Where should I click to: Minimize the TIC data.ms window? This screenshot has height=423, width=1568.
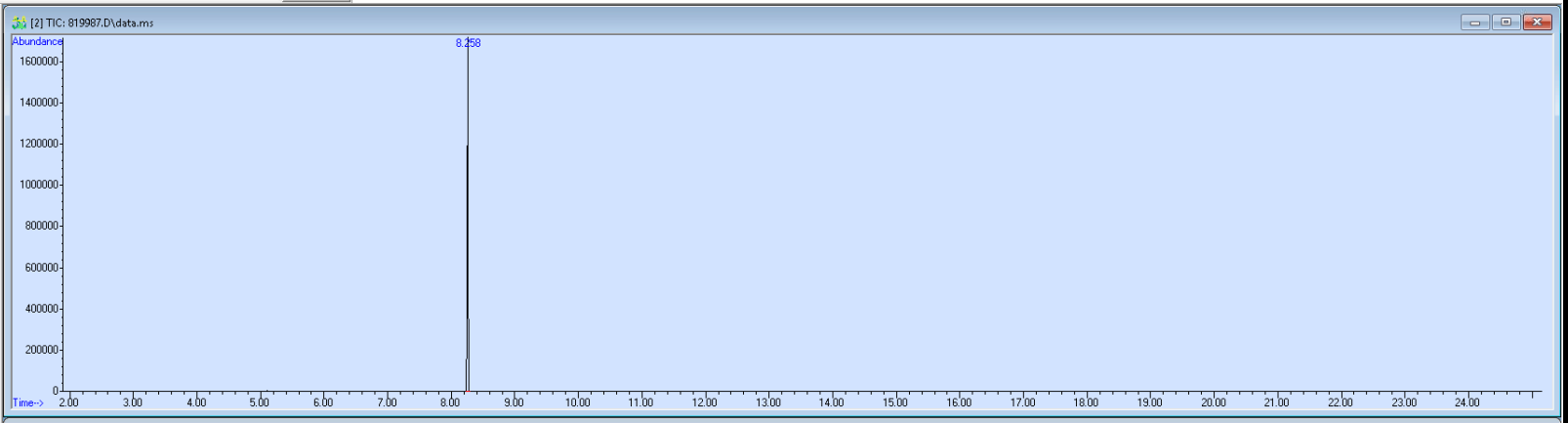[x=1474, y=22]
